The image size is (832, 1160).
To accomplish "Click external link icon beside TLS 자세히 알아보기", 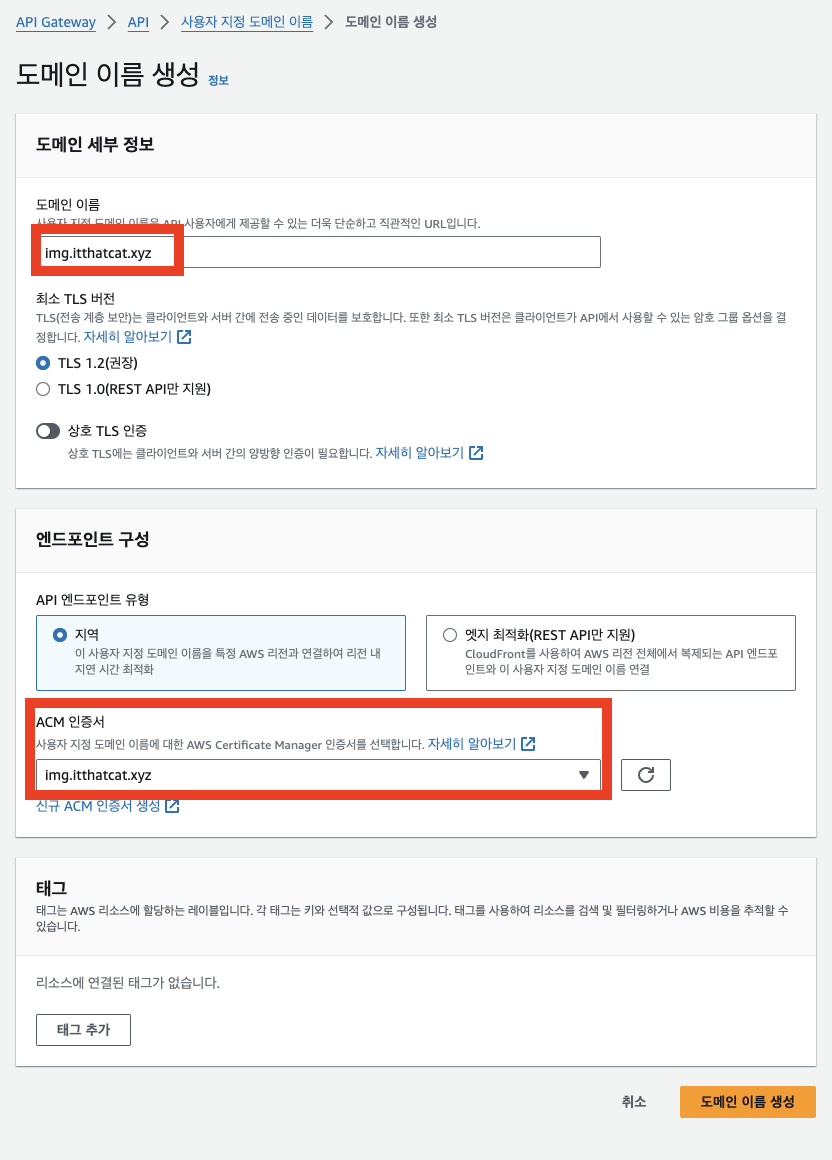I will click(184, 337).
